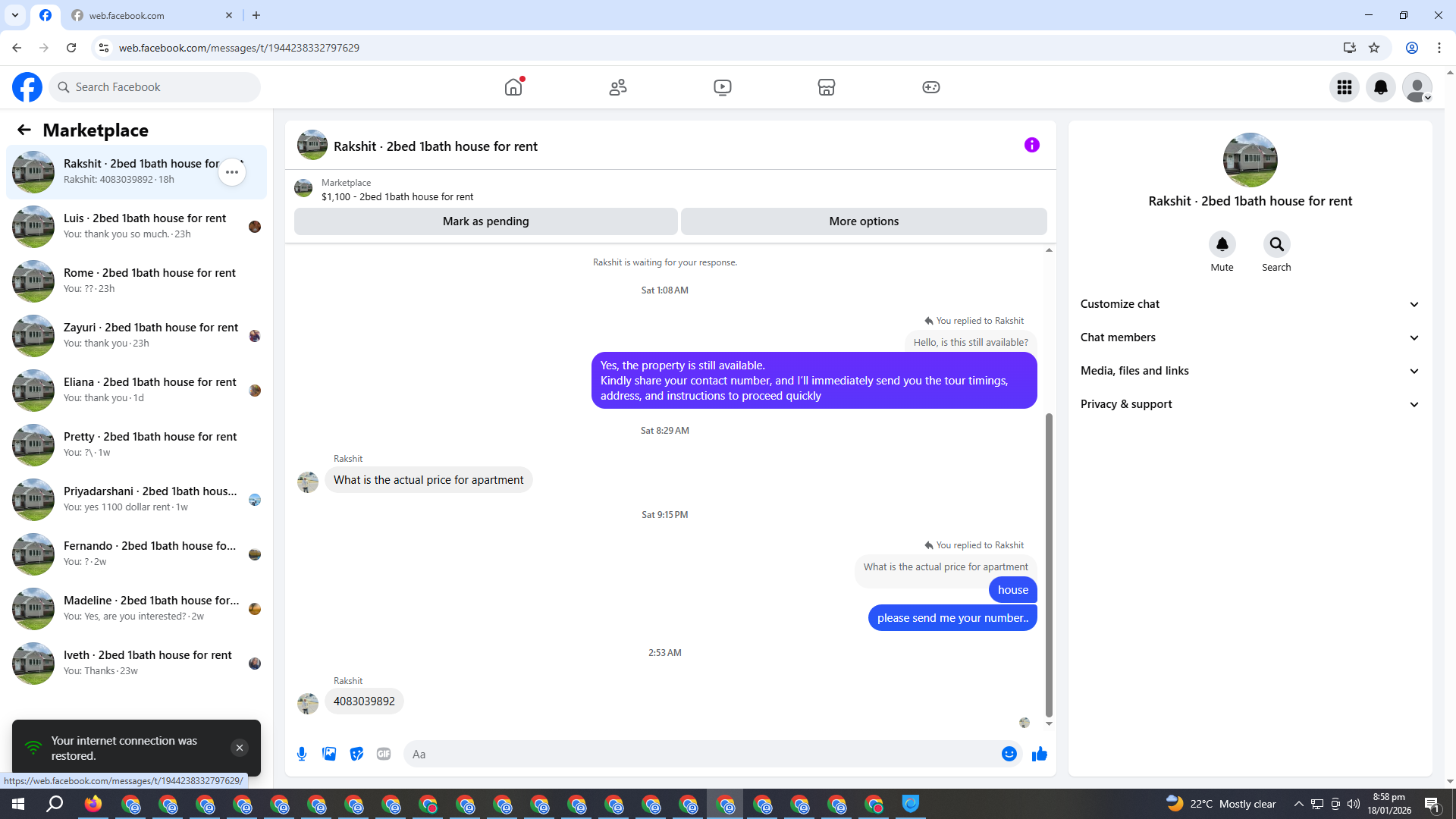The height and width of the screenshot is (819, 1456).
Task: Expand Customize chat section
Action: pos(1249,304)
